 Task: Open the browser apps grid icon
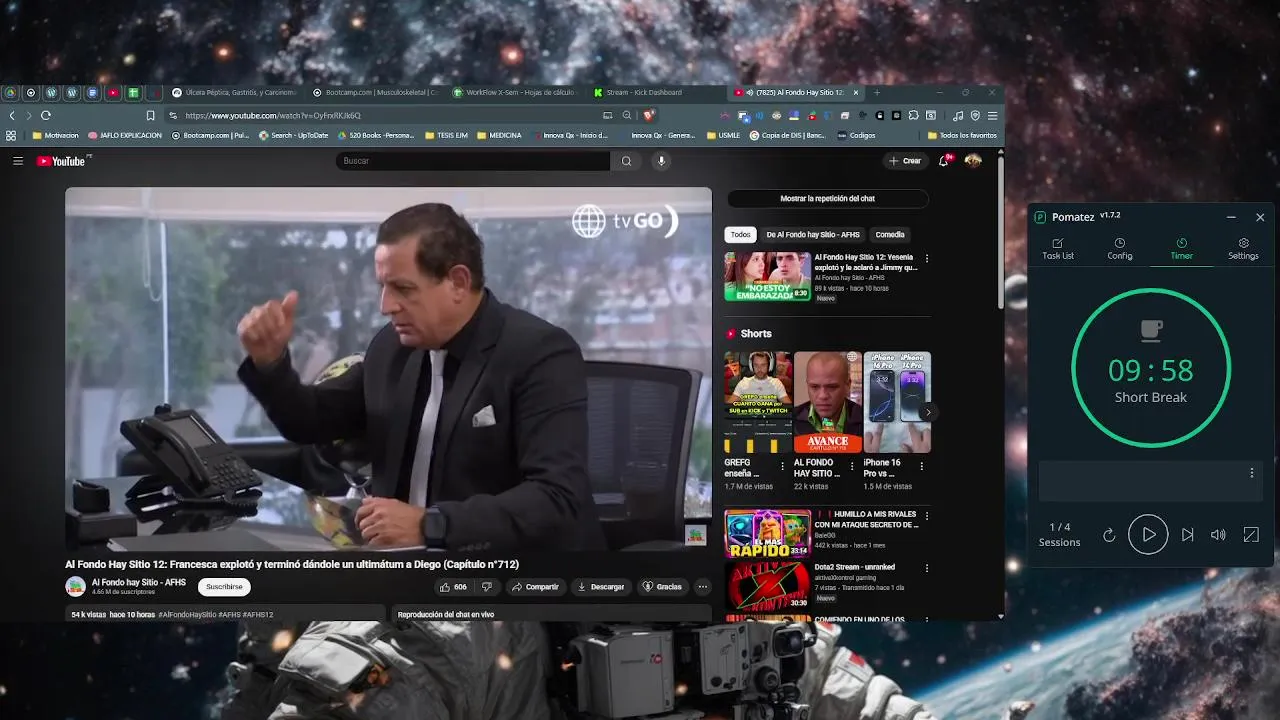click(x=11, y=136)
